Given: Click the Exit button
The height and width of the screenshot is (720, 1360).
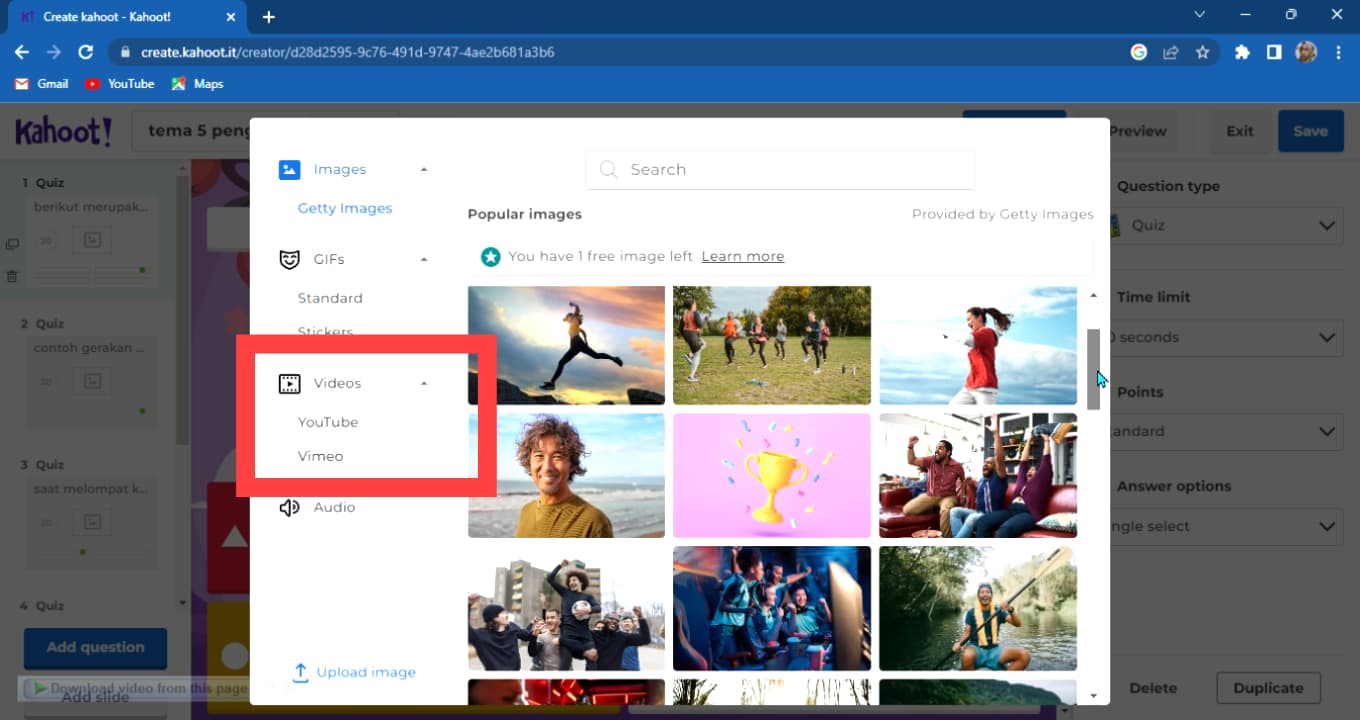Looking at the screenshot, I should click(x=1240, y=131).
